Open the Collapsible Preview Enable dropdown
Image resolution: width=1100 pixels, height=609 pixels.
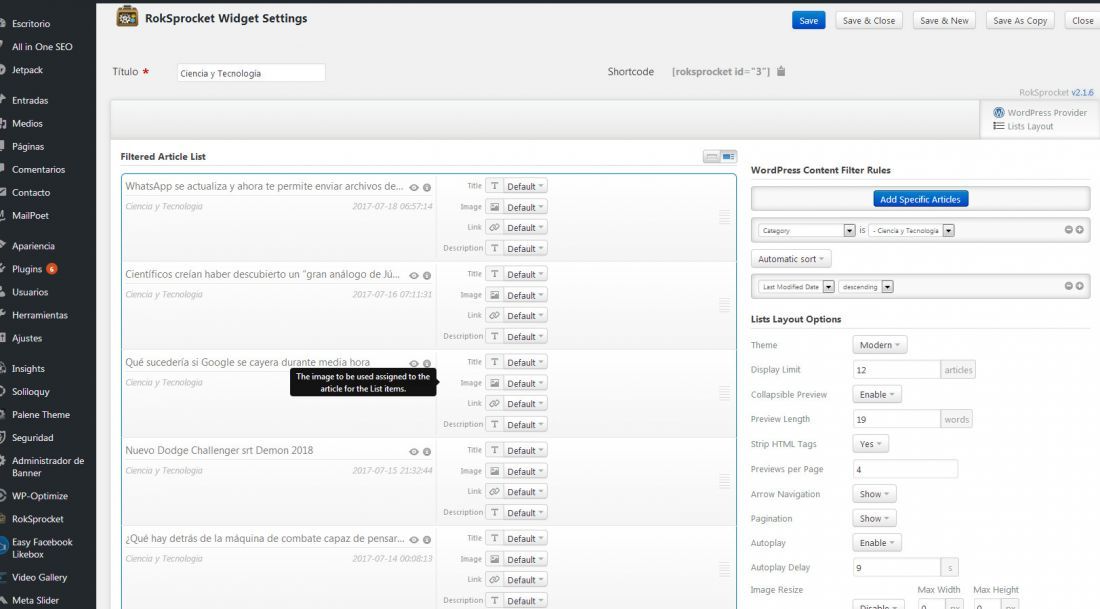(x=877, y=394)
